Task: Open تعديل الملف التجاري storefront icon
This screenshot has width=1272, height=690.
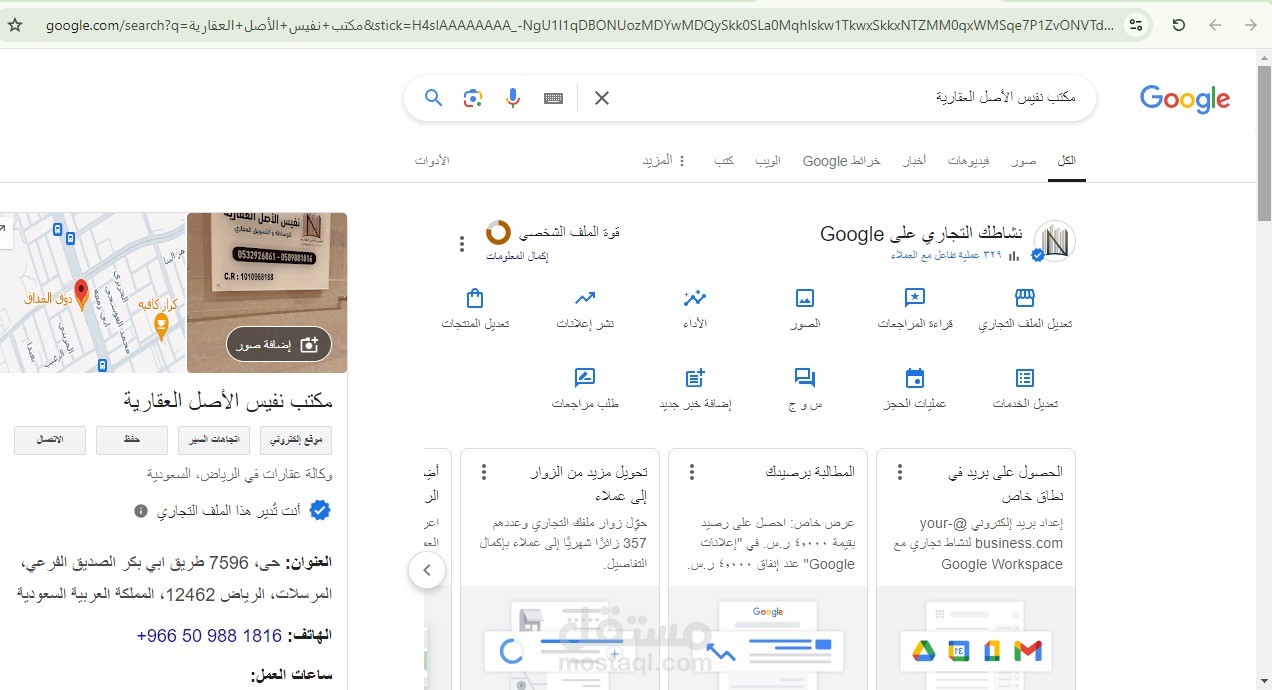Action: pos(1024,298)
